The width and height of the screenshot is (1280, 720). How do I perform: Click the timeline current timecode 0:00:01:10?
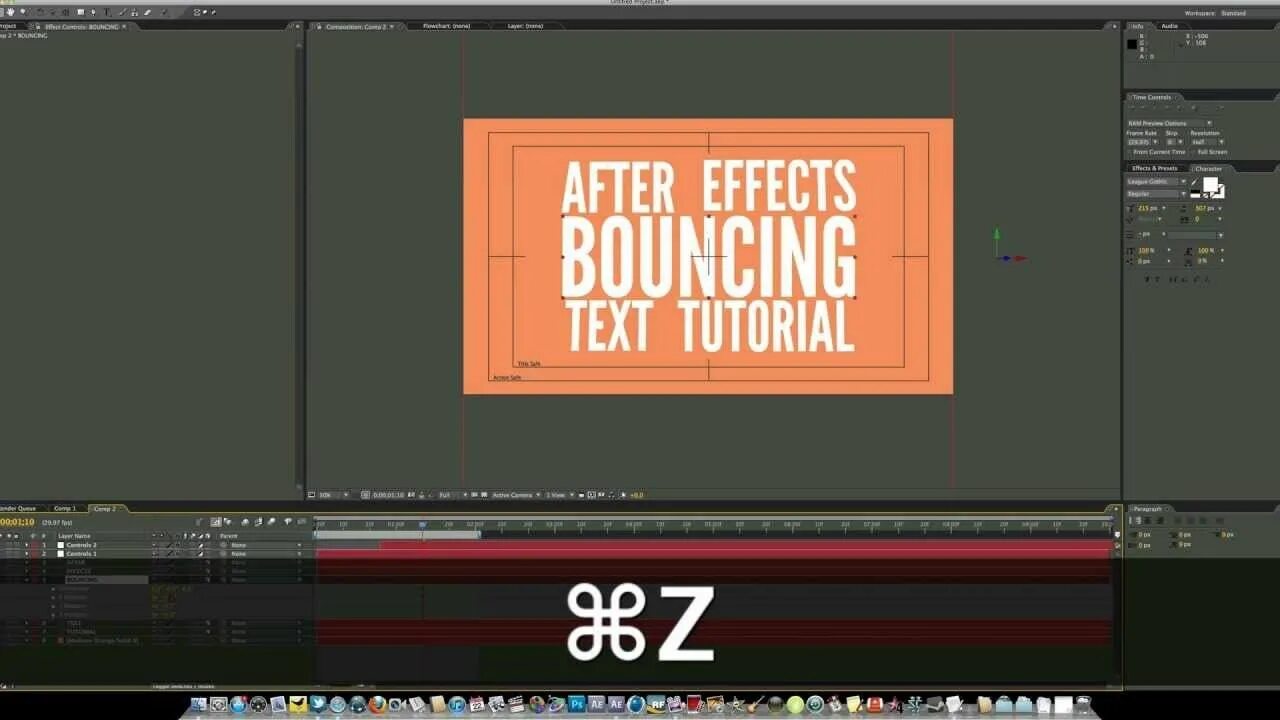pyautogui.click(x=17, y=522)
